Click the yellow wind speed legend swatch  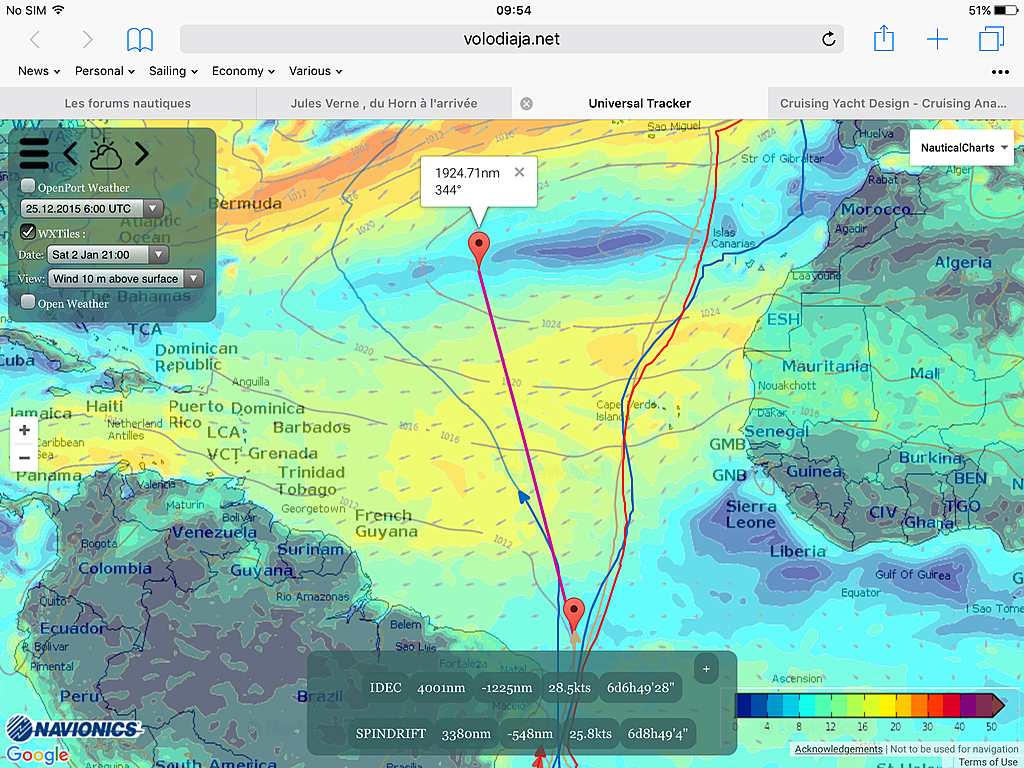tap(888, 705)
